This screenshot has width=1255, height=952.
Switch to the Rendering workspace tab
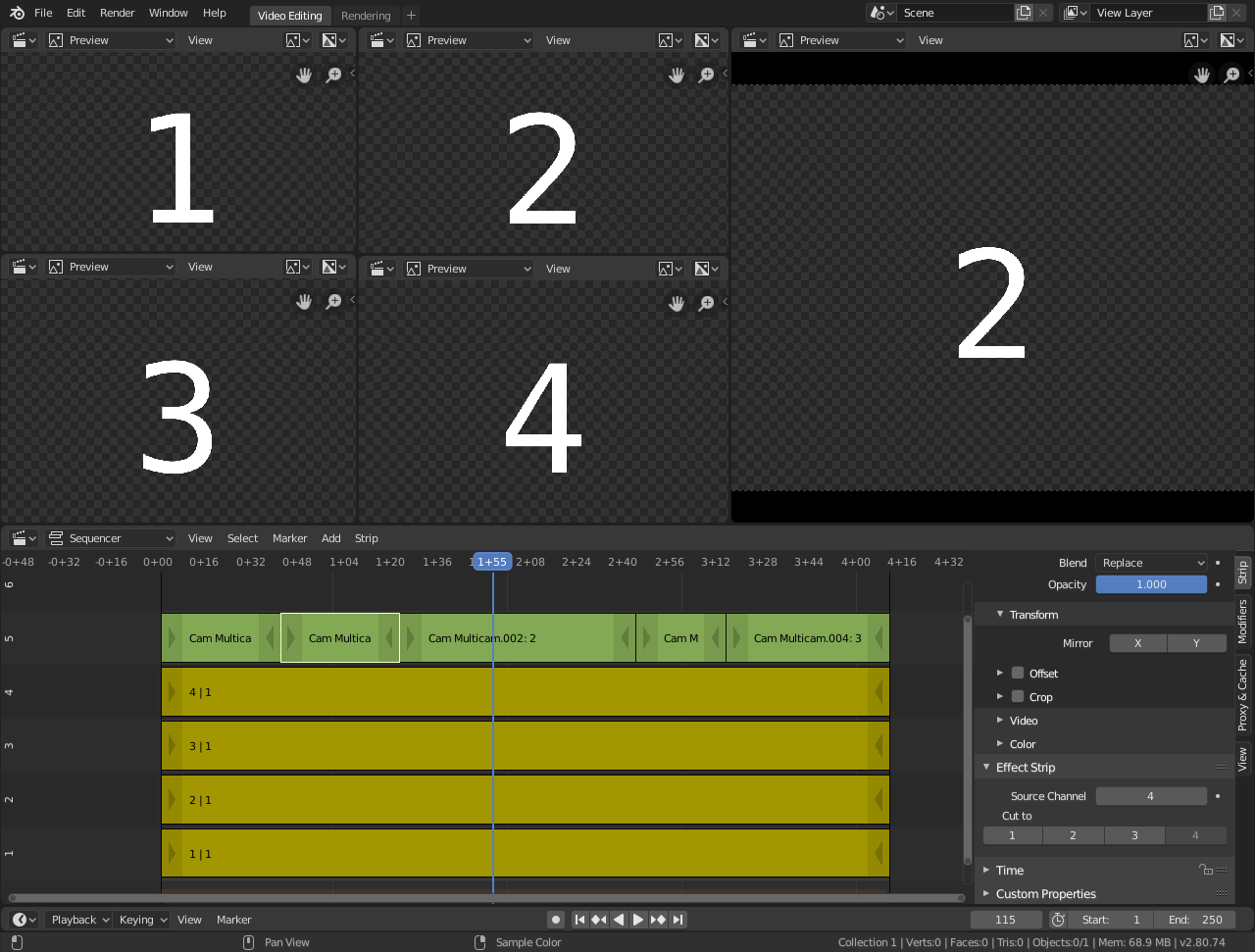point(366,15)
